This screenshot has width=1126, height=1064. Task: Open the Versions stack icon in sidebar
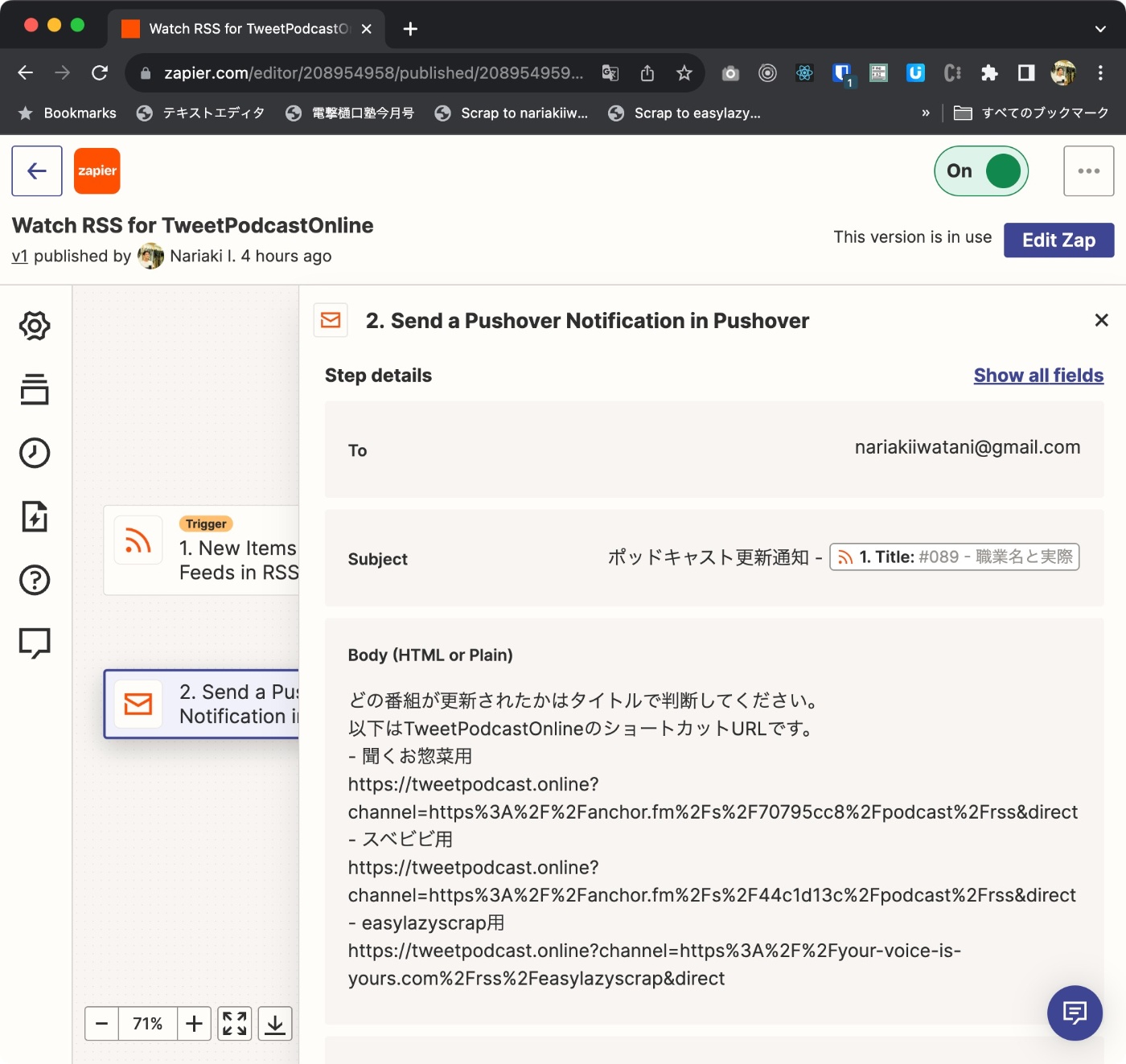[35, 389]
